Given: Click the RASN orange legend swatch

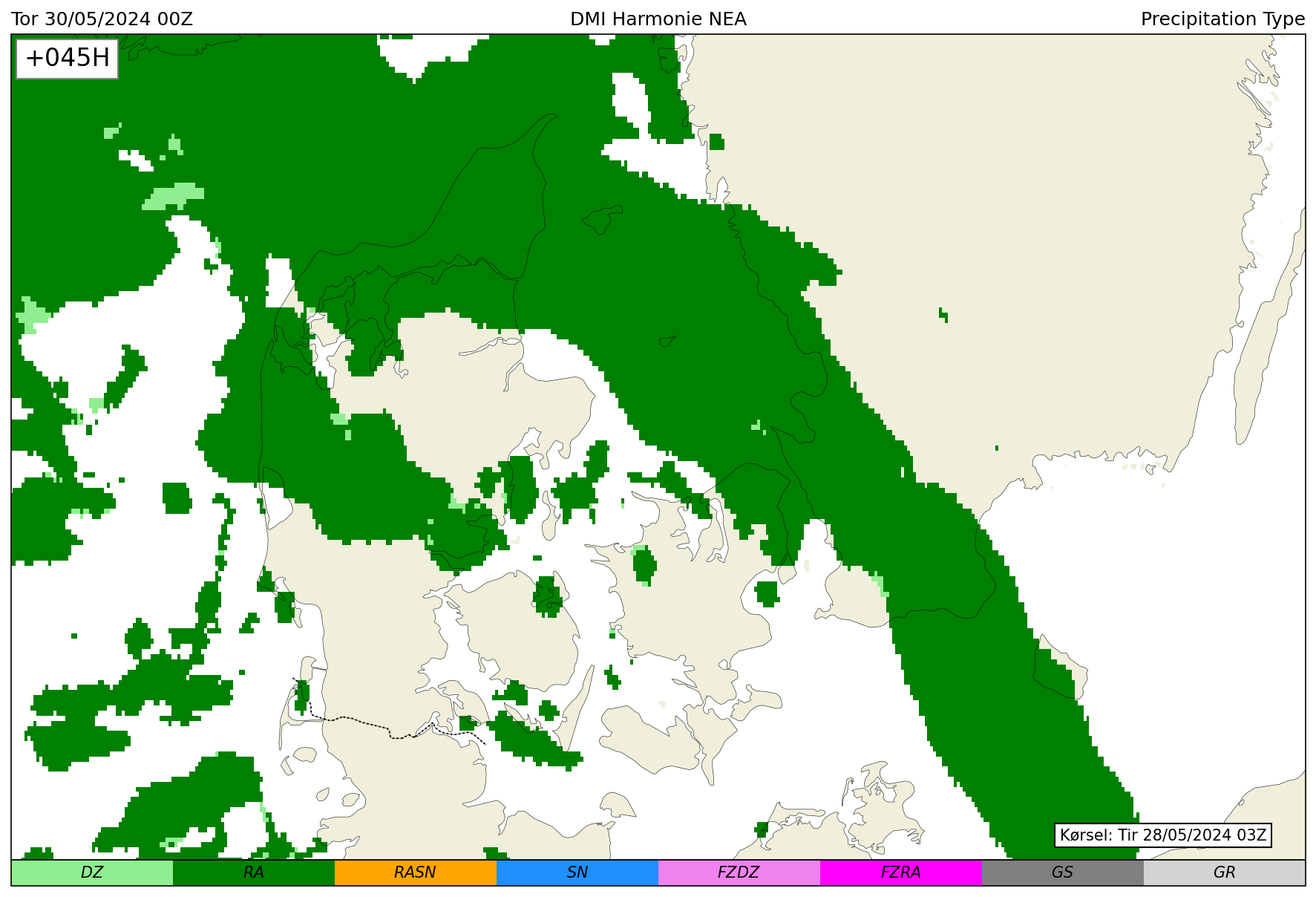Looking at the screenshot, I should (416, 872).
